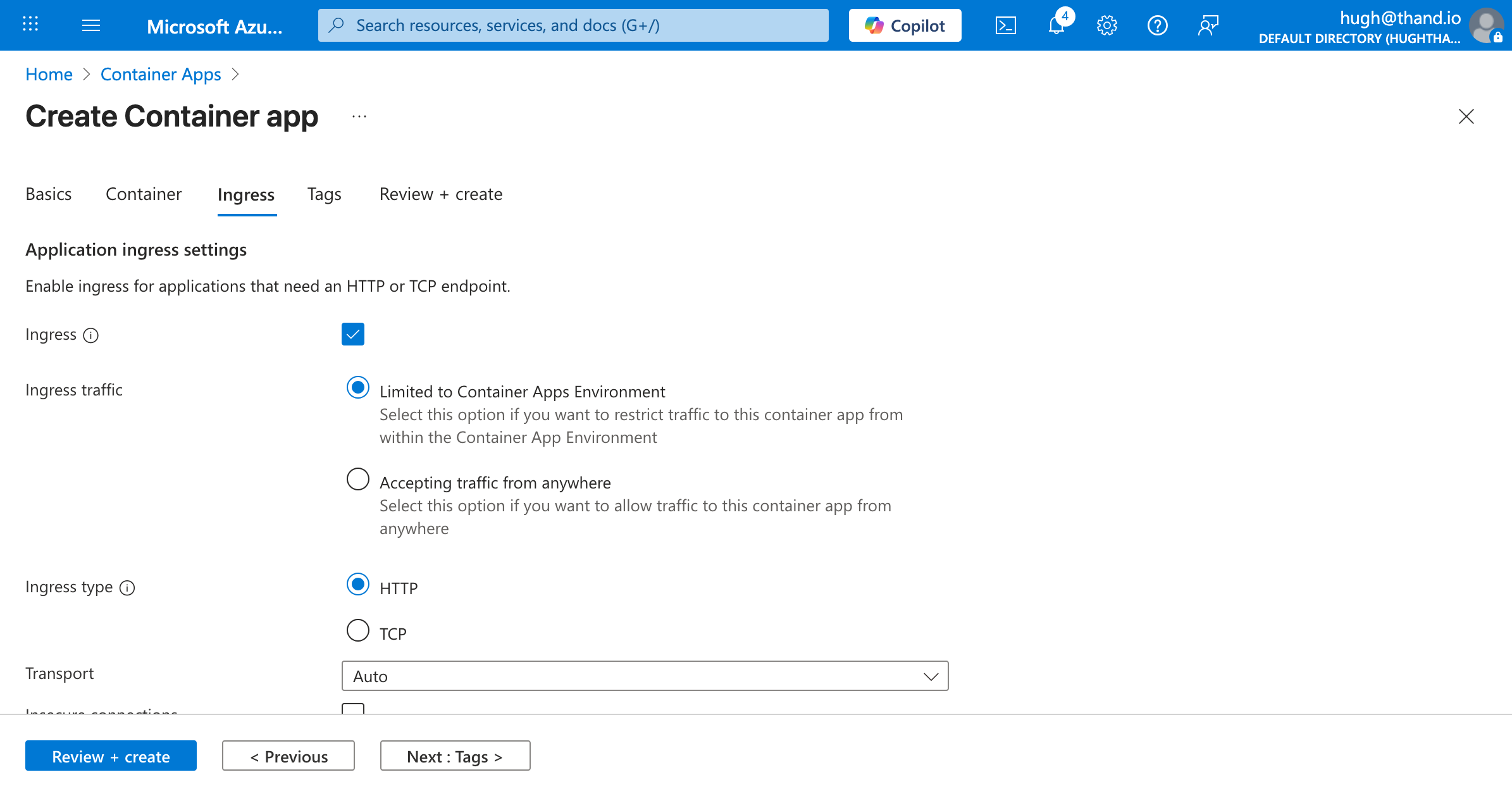1512x796 pixels.
Task: Open the Cloud Shell terminal
Action: click(1006, 25)
